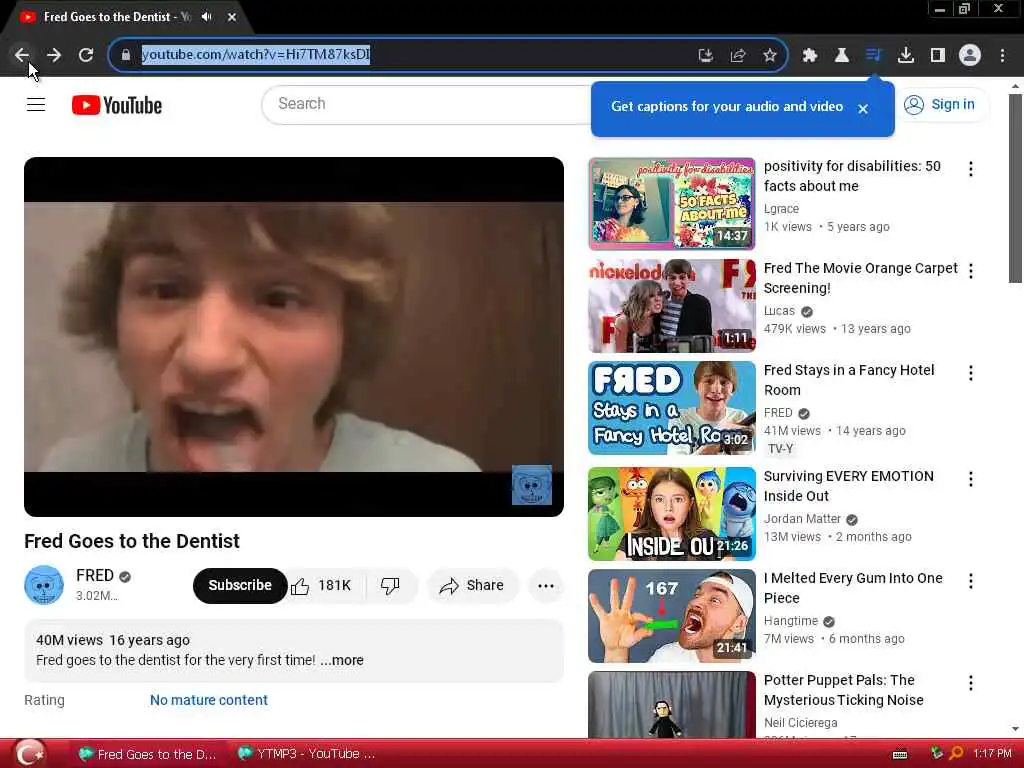This screenshot has width=1024, height=768.
Task: Toggle the browser side panel
Action: pyautogui.click(x=938, y=56)
